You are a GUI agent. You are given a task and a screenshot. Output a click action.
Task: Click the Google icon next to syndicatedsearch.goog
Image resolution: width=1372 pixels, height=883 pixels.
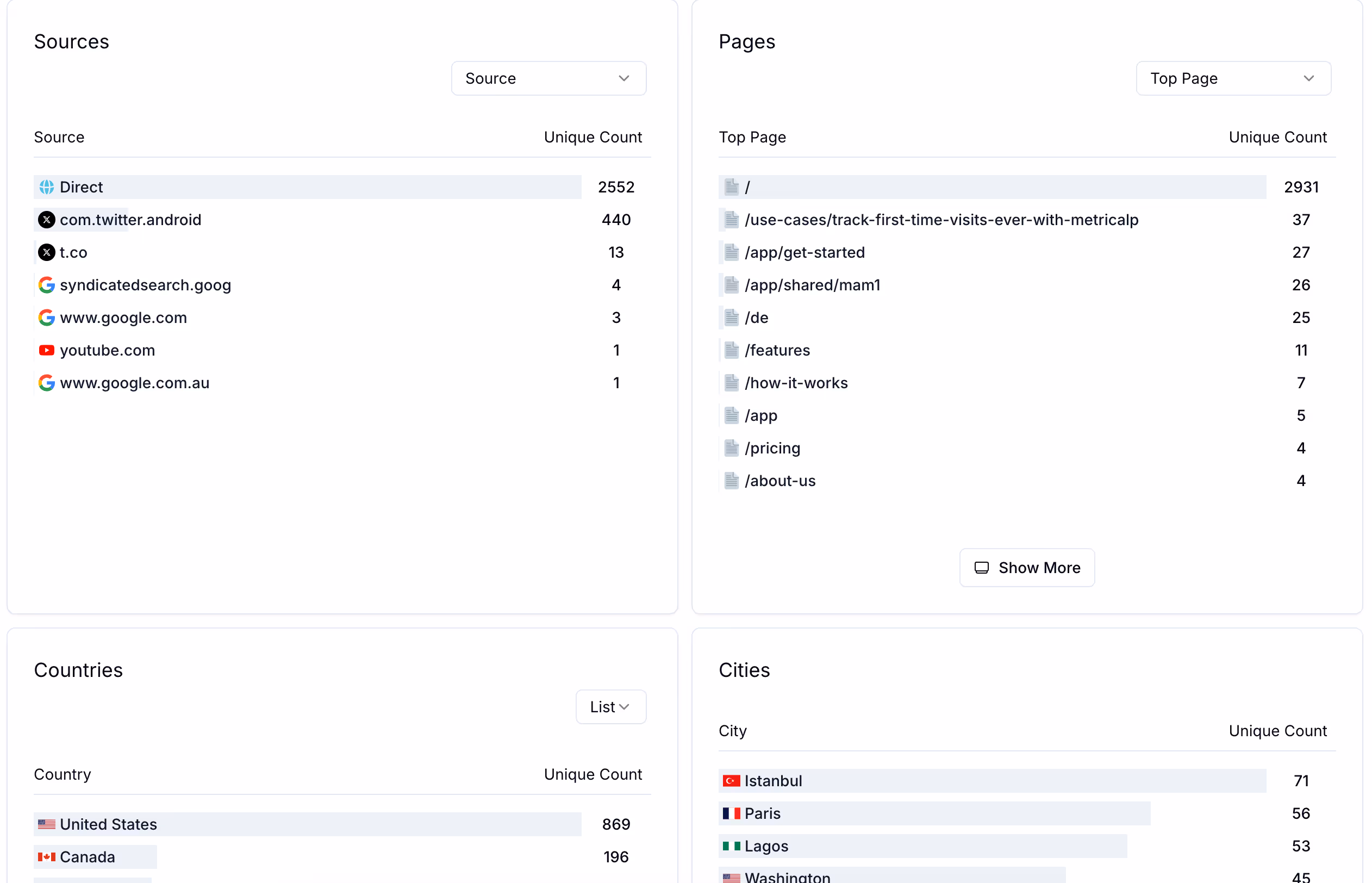click(46, 285)
